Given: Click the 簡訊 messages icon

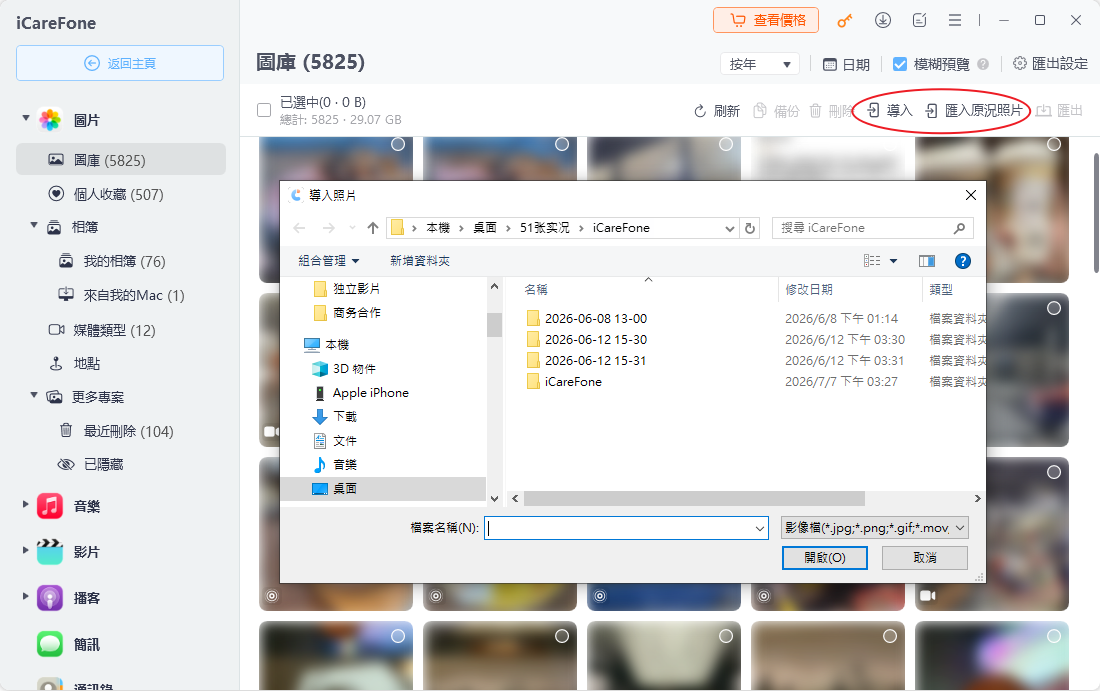Looking at the screenshot, I should click(50, 644).
